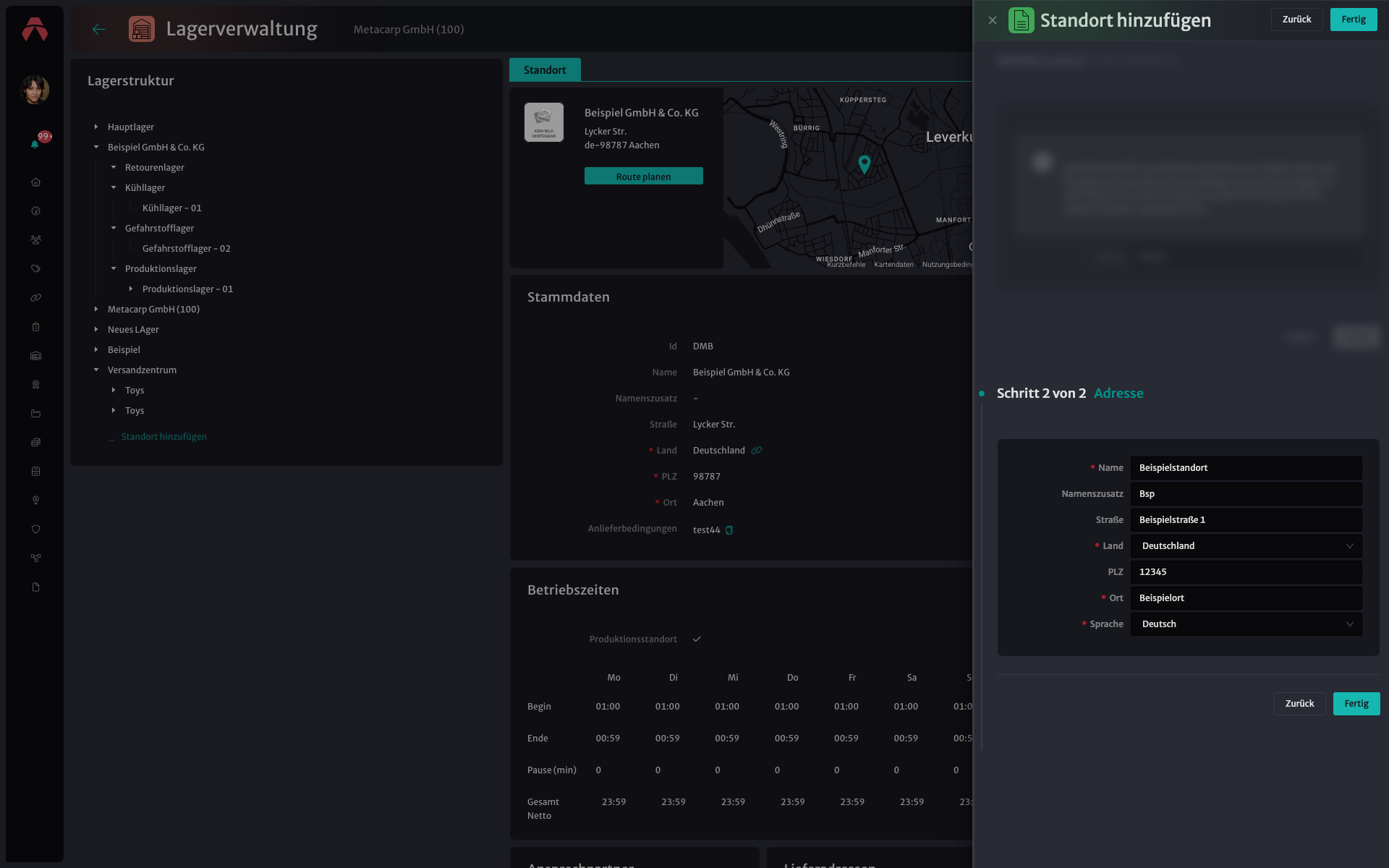The image size is (1389, 868).
Task: Click the Kartendaten link on map
Action: [893, 265]
